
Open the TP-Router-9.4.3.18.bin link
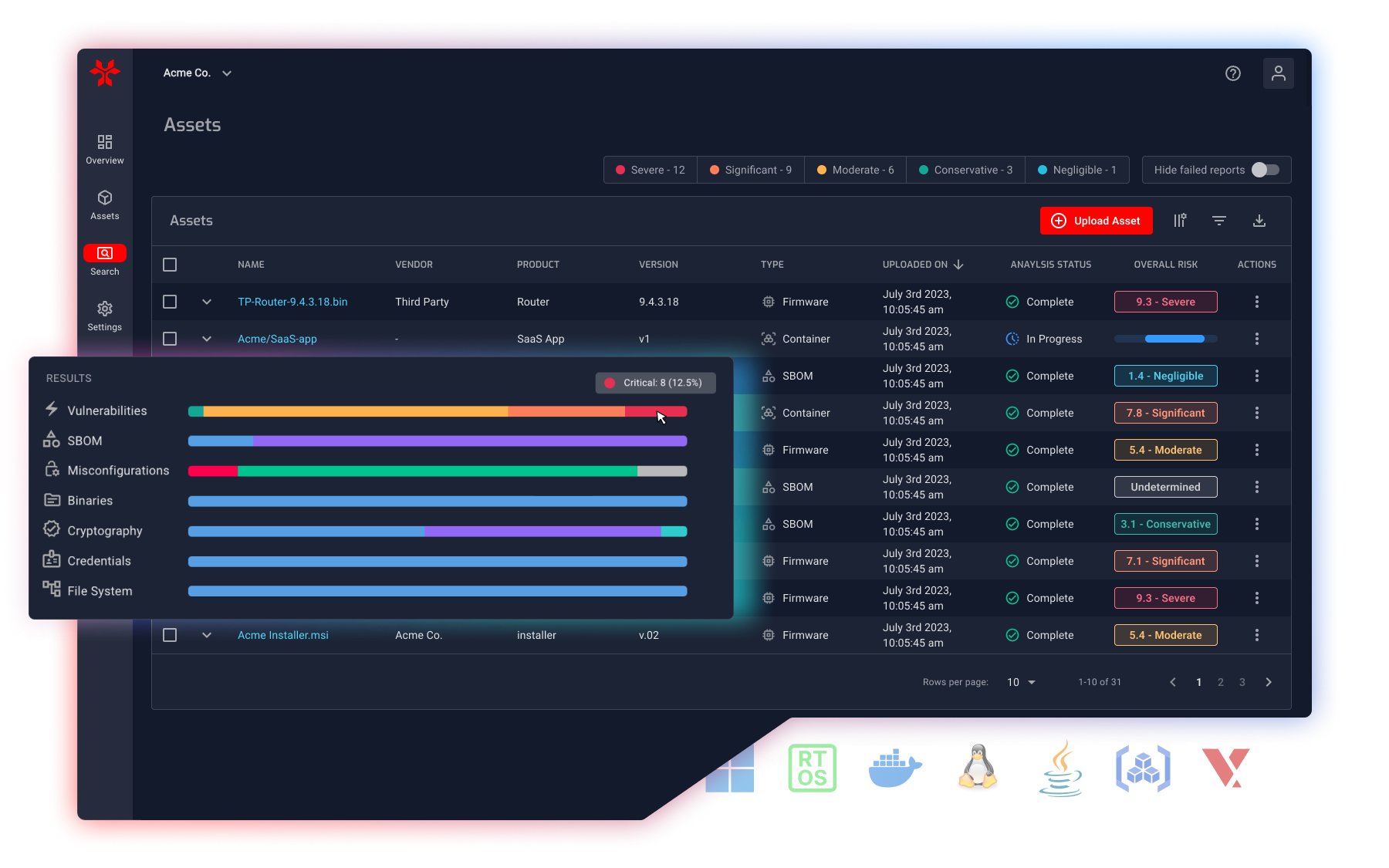click(292, 302)
